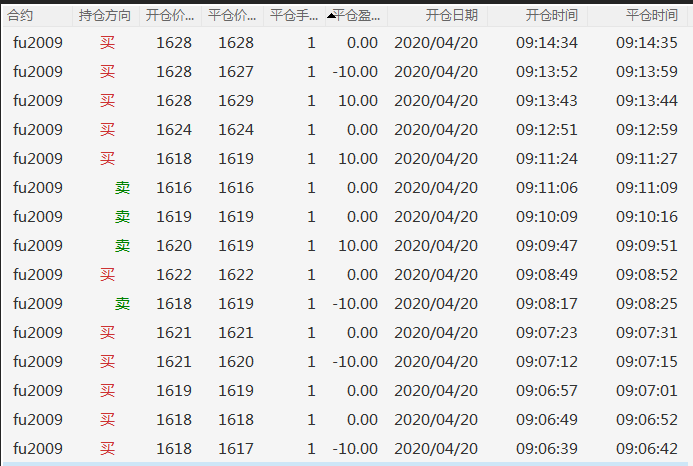
Task: Click the 卖 direction in the 09:11:06 row
Action: (x=122, y=188)
